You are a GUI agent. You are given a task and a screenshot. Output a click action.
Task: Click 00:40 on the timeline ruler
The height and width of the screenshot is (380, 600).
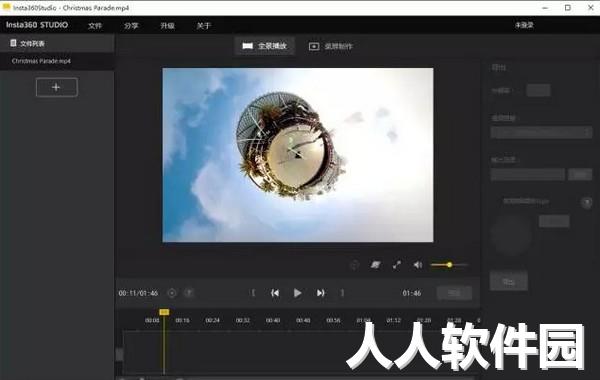[273, 320]
